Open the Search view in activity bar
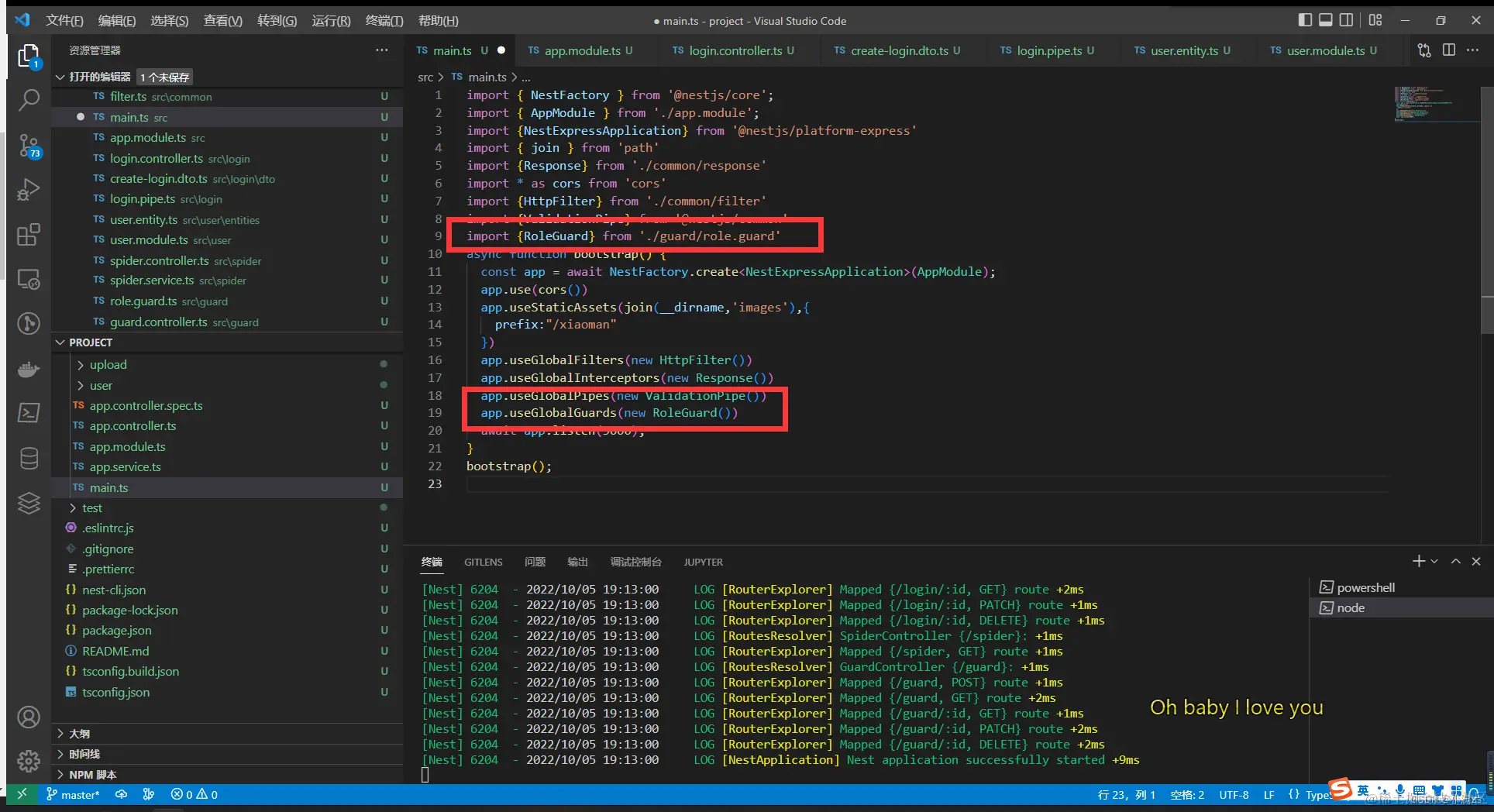1494x812 pixels. 29,100
